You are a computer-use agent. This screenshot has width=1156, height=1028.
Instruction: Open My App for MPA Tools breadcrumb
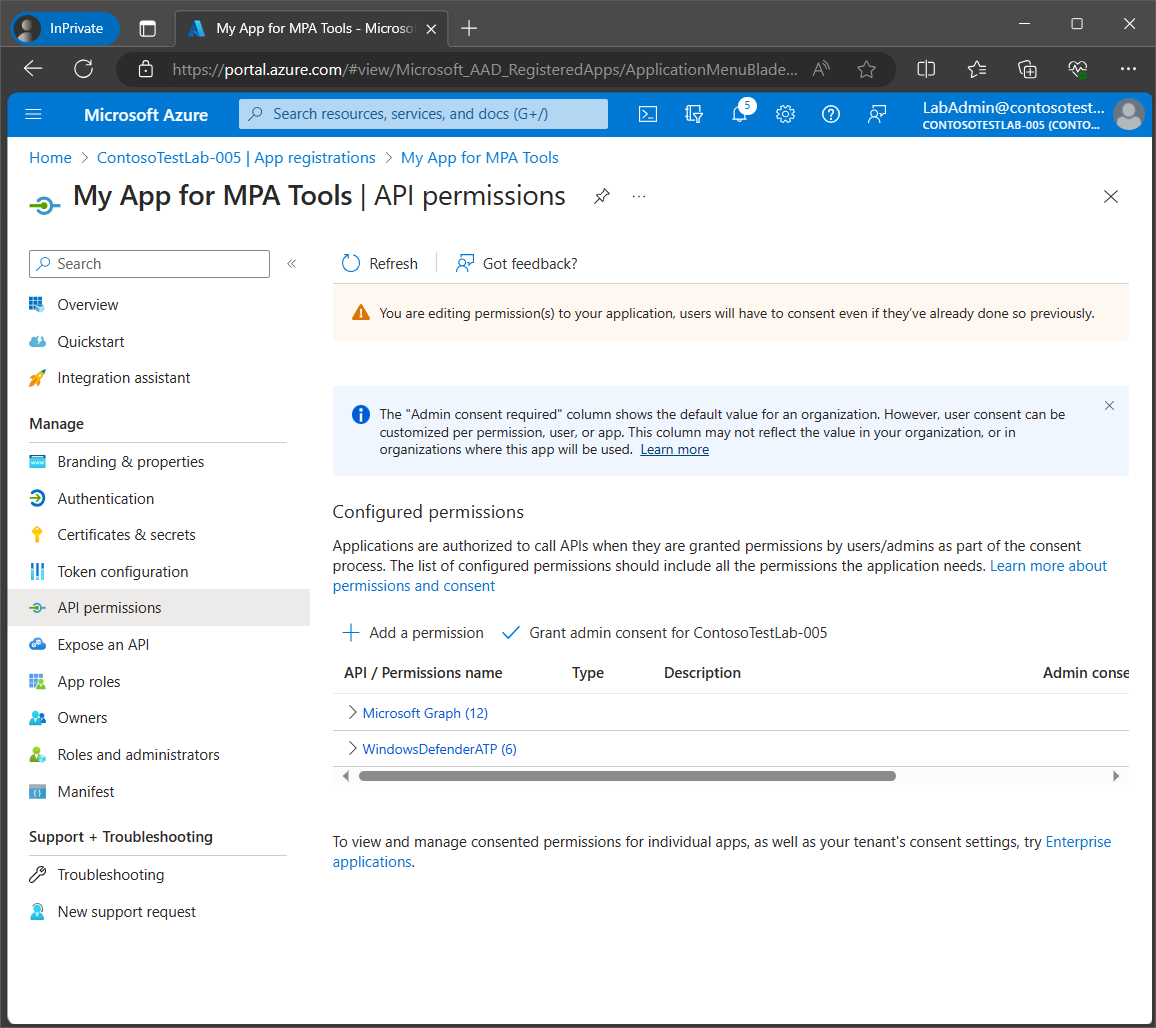480,158
